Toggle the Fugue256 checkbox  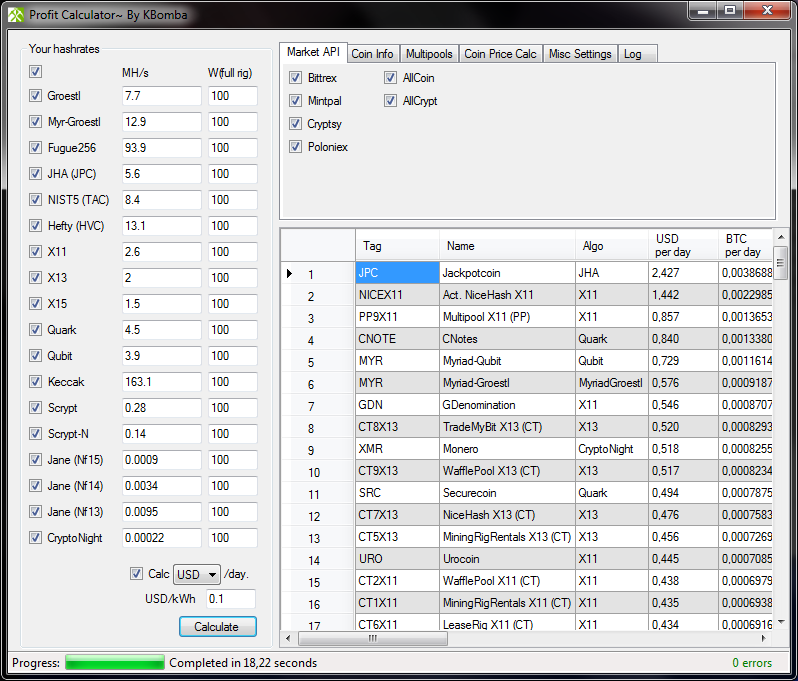coord(35,148)
